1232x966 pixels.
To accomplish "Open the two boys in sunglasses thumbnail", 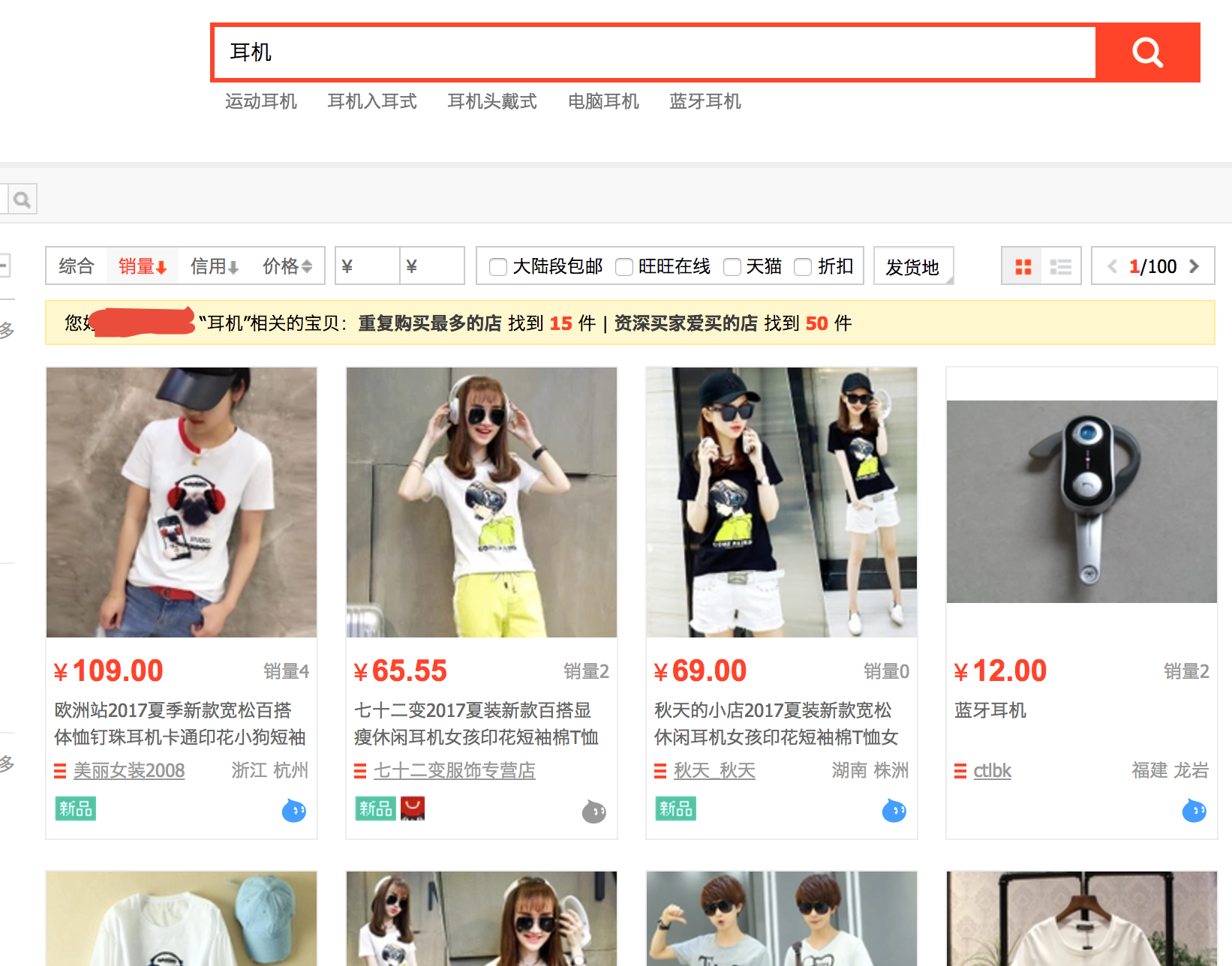I will [x=782, y=919].
